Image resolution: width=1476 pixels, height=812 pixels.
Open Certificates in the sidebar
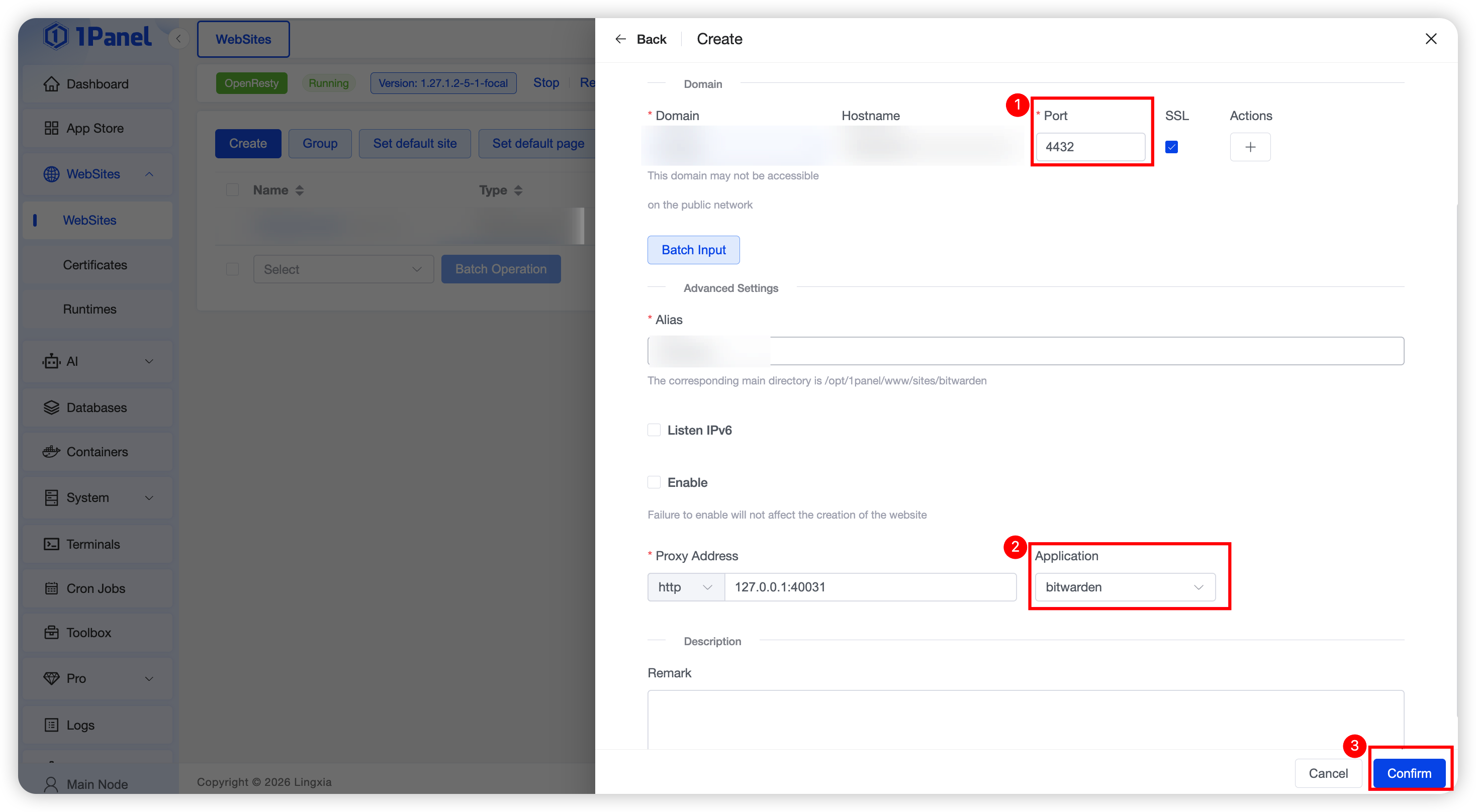(x=95, y=265)
